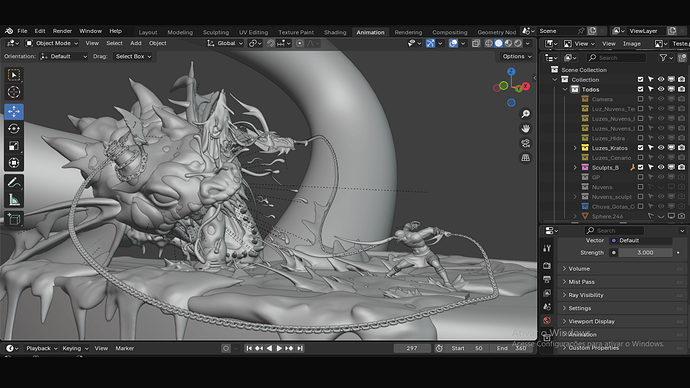Screen dimensions: 690x388
Task: Jump to the previous keyframe
Action: [x=259, y=348]
